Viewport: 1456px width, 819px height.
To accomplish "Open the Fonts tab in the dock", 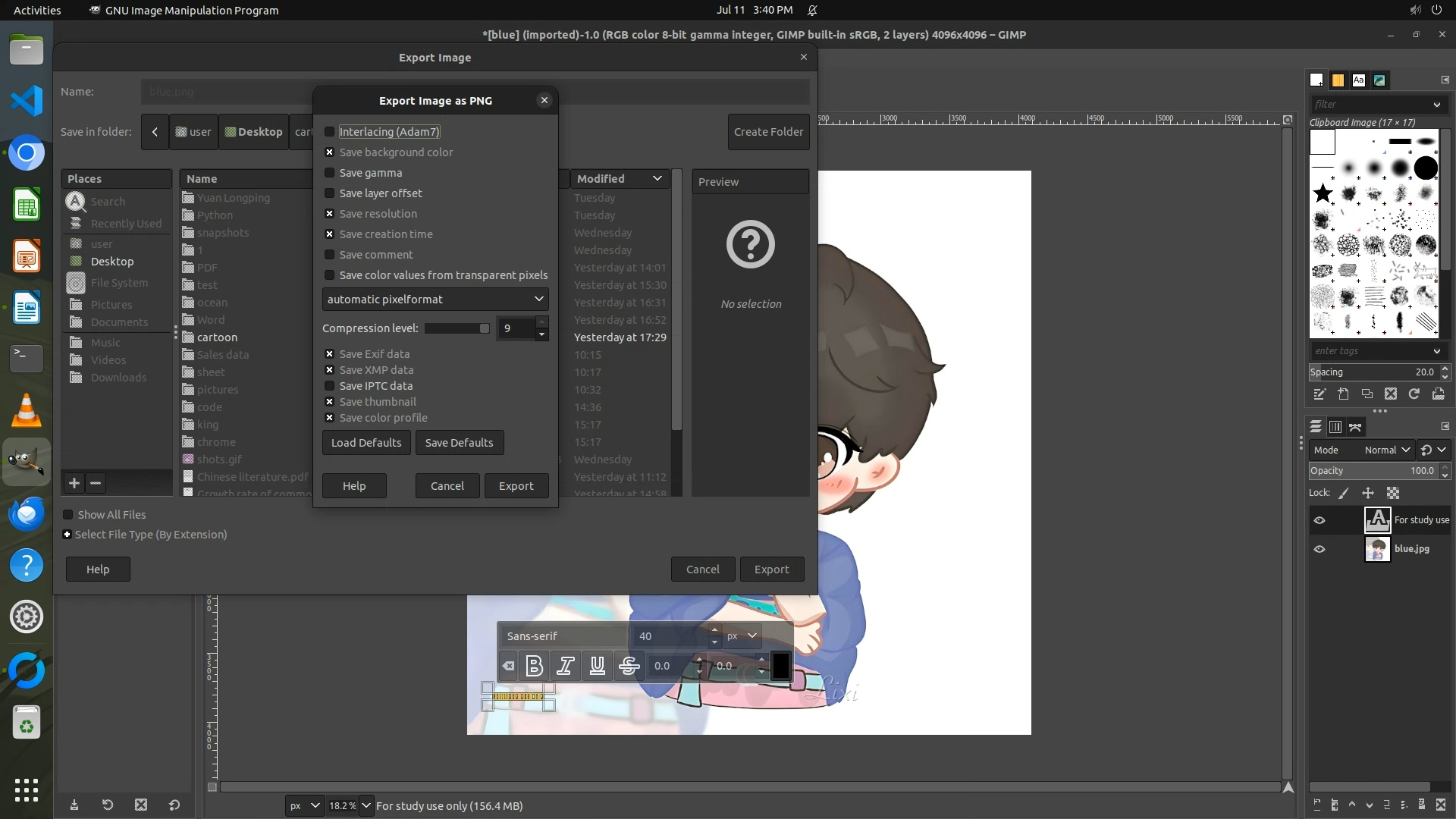I will point(1359,80).
